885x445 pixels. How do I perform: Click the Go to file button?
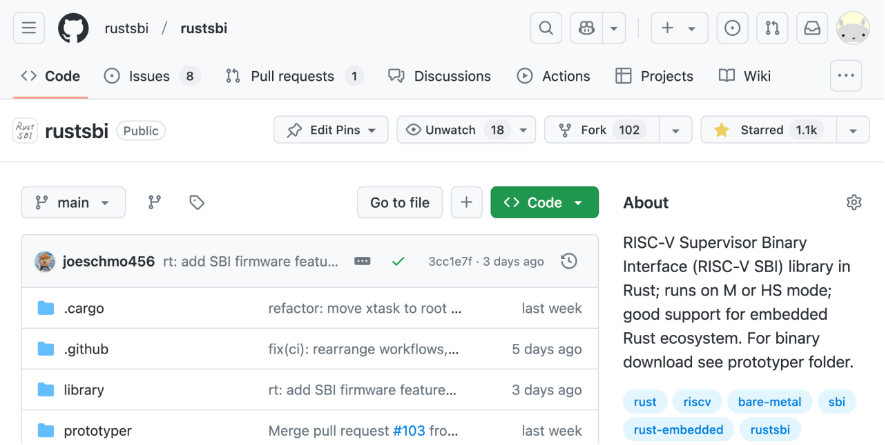tap(399, 202)
